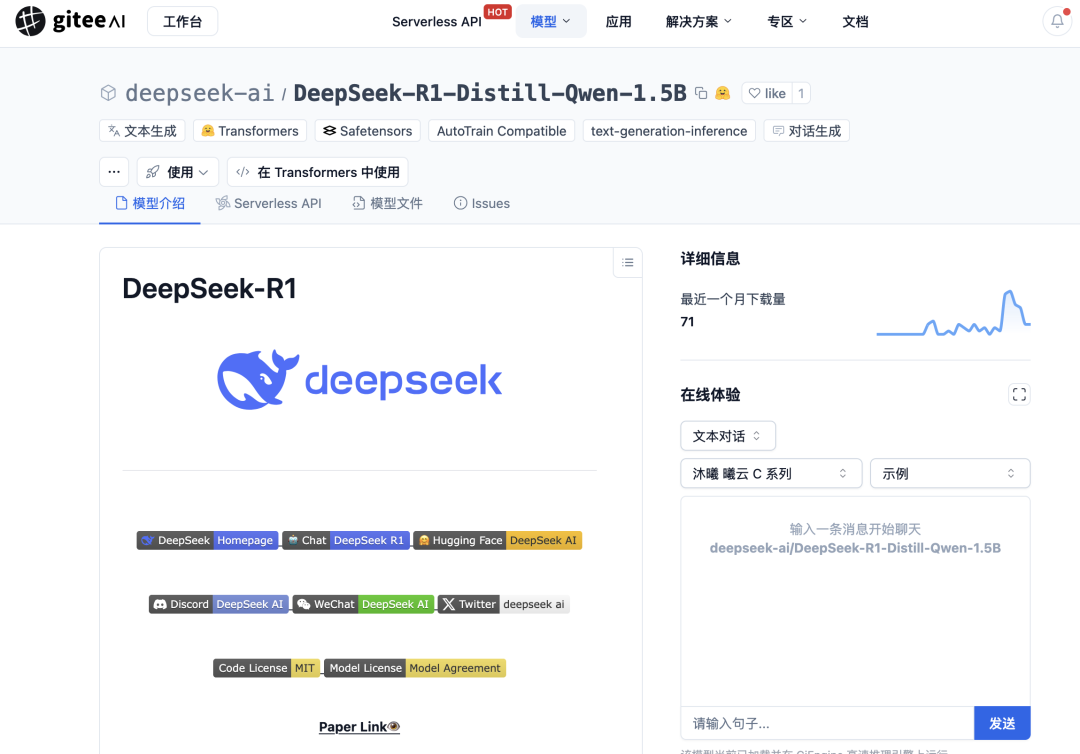The image size is (1080, 754).
Task: Switch to the Issues tab
Action: point(482,203)
